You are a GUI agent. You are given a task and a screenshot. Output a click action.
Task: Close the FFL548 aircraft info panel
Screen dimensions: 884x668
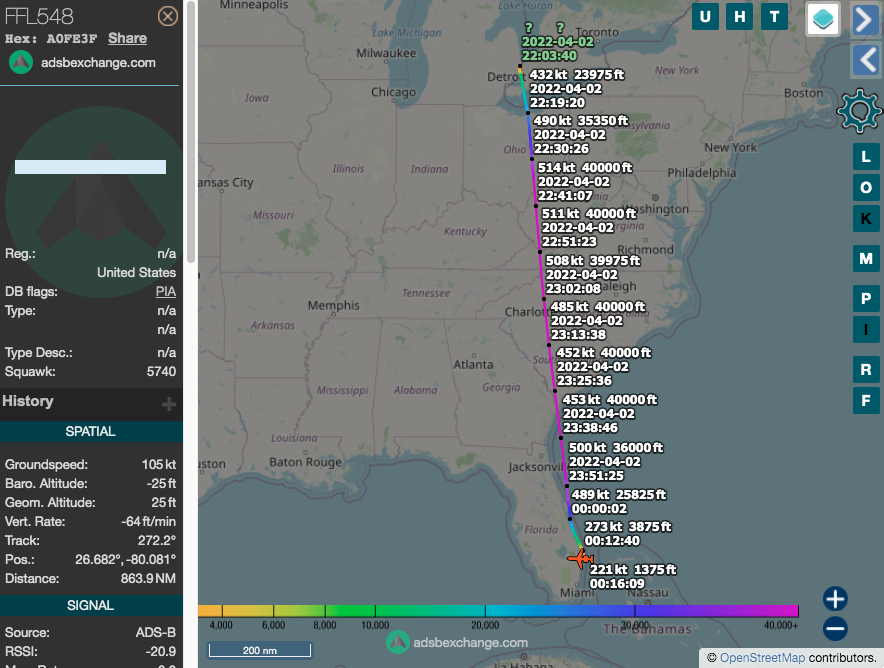pos(167,16)
